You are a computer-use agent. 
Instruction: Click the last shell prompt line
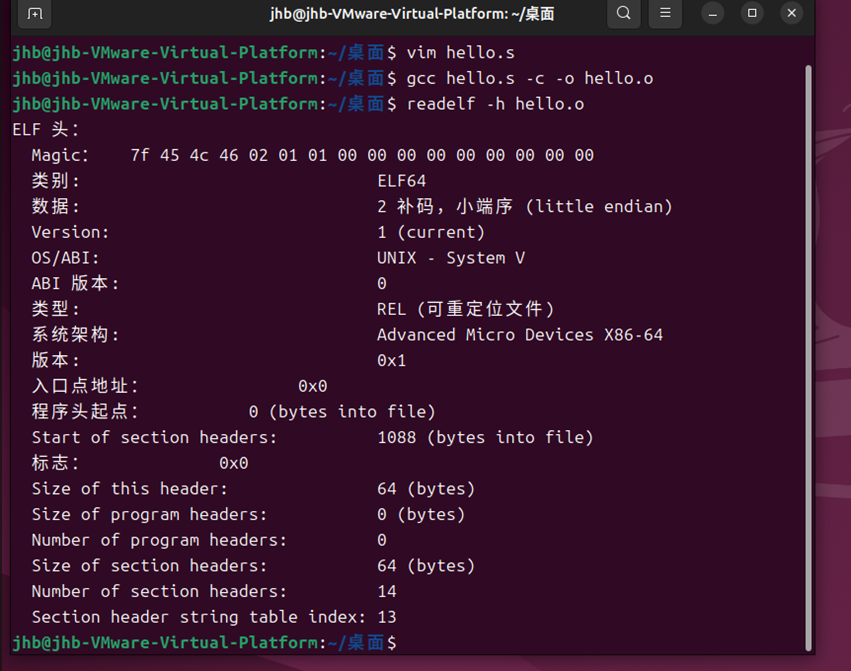point(204,643)
